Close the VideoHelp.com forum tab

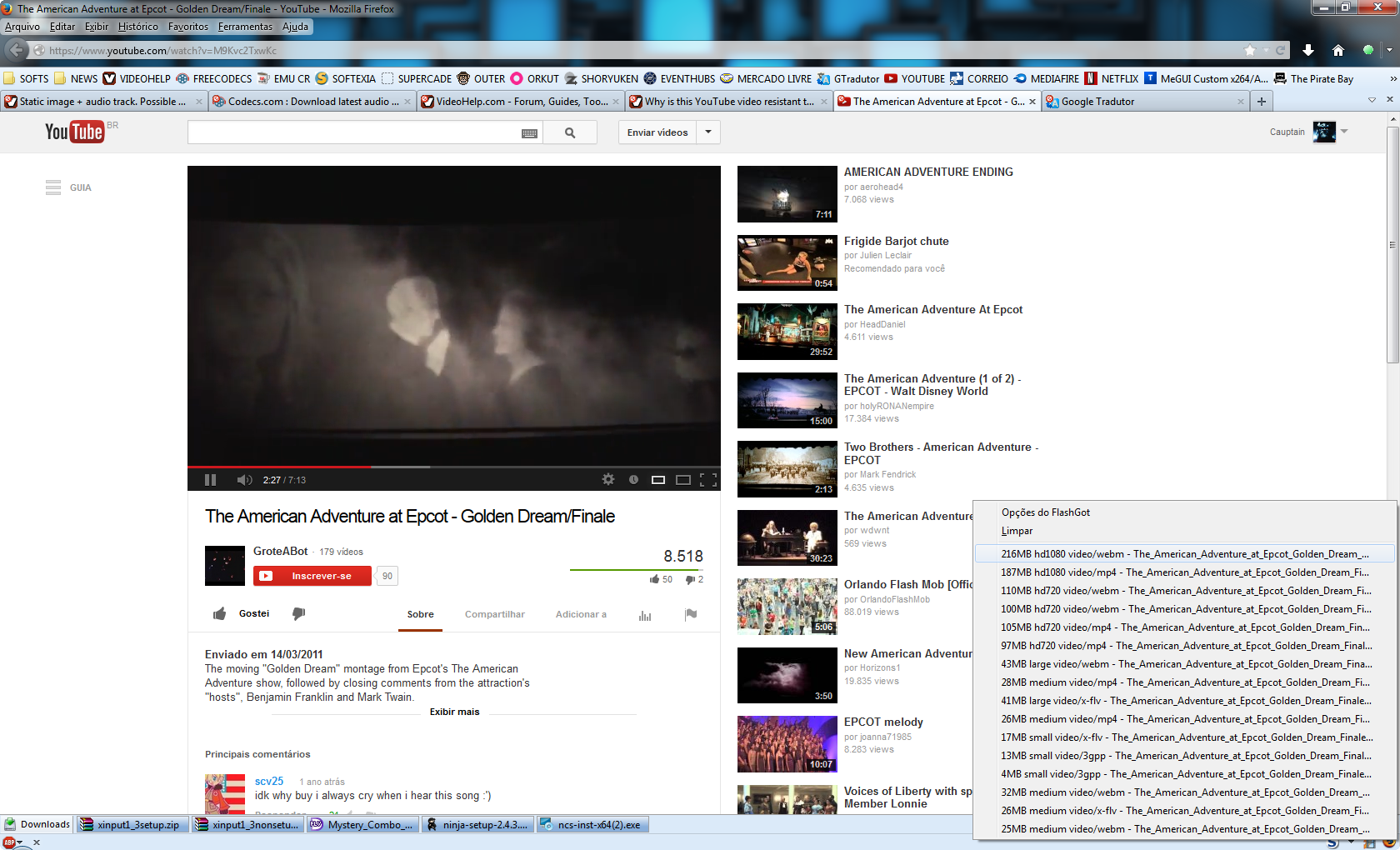(616, 102)
